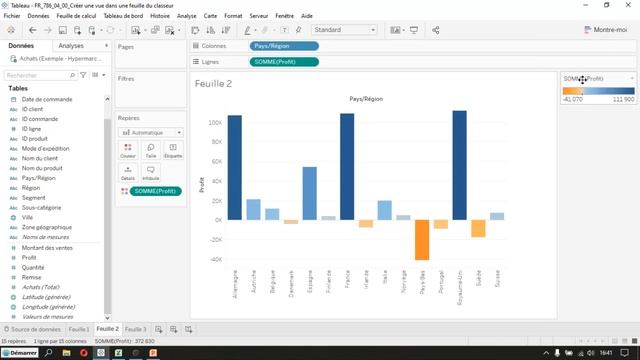Viewport: 640px width, 360px height.
Task: Open show/hide cards icon
Action: tap(395, 30)
